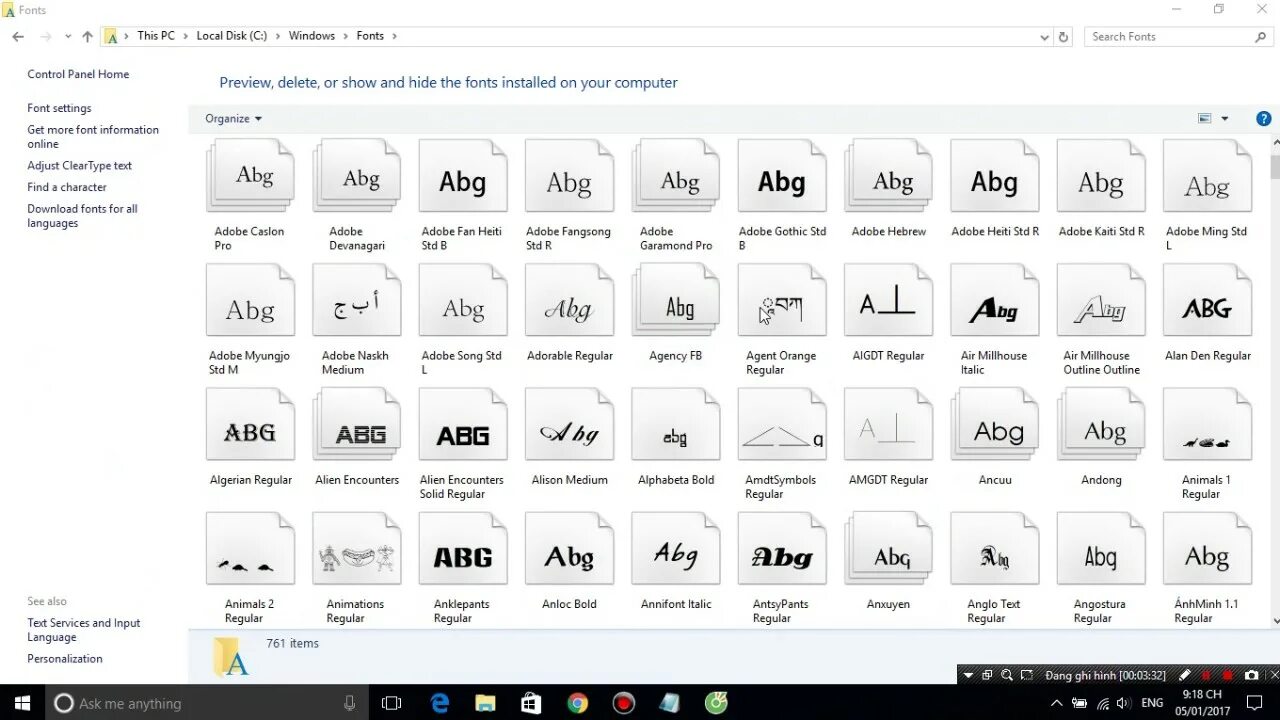Open the recorder toolbar dropdown arrow

(x=968, y=675)
